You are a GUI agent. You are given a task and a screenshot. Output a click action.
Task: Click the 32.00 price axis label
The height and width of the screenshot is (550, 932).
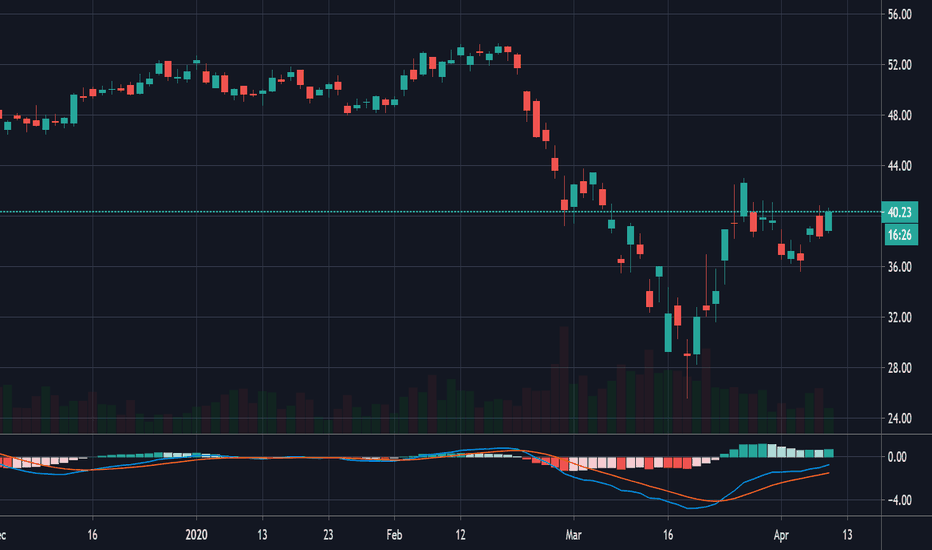[x=899, y=318]
